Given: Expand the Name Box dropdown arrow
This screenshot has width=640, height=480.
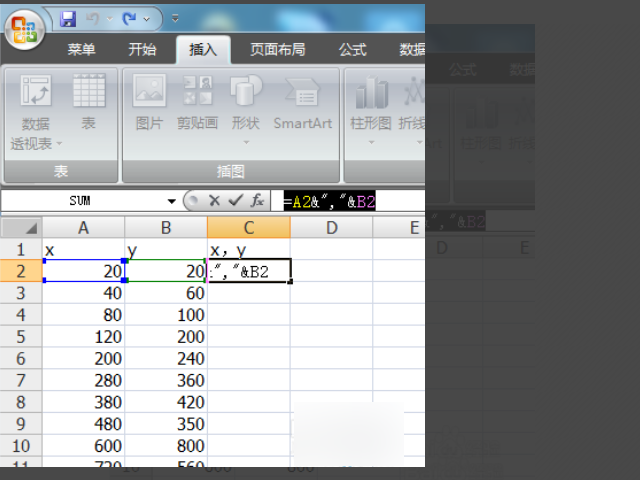Looking at the screenshot, I should click(x=171, y=201).
